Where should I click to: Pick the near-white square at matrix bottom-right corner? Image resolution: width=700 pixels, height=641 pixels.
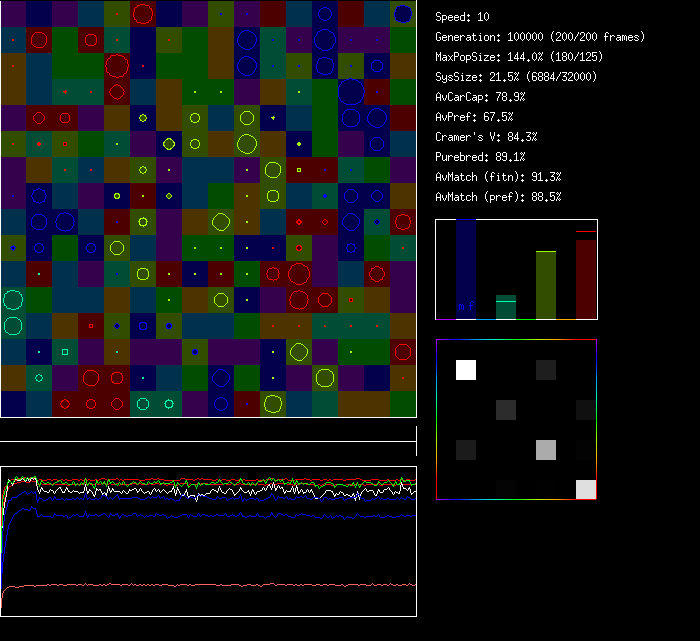pos(585,488)
